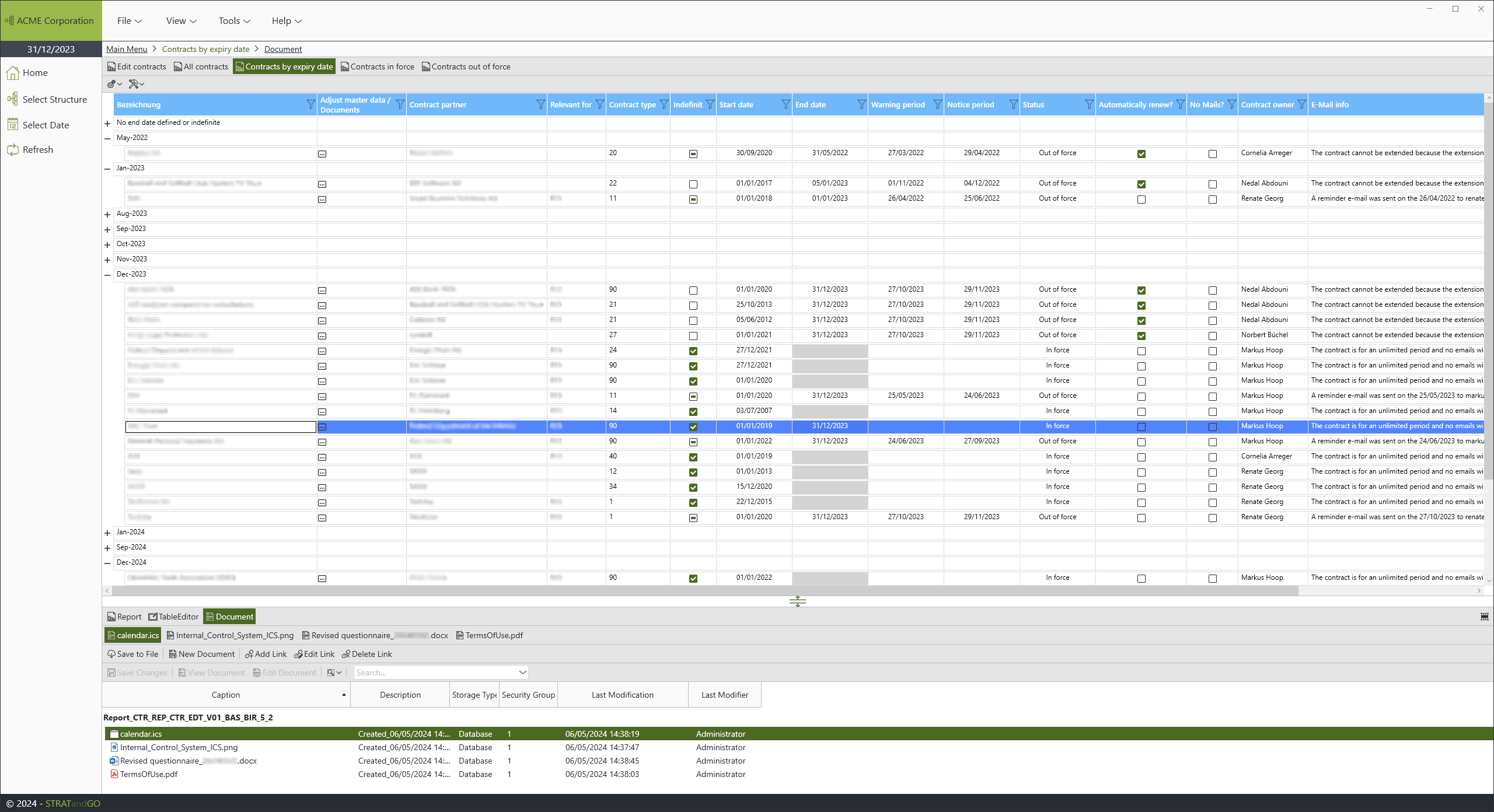Open the Help menu
This screenshot has height=812, width=1494.
(x=286, y=21)
